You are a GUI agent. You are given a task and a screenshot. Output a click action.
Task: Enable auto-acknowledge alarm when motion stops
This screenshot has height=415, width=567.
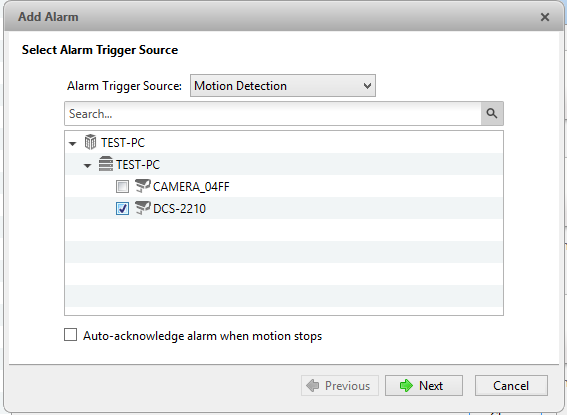[x=71, y=335]
